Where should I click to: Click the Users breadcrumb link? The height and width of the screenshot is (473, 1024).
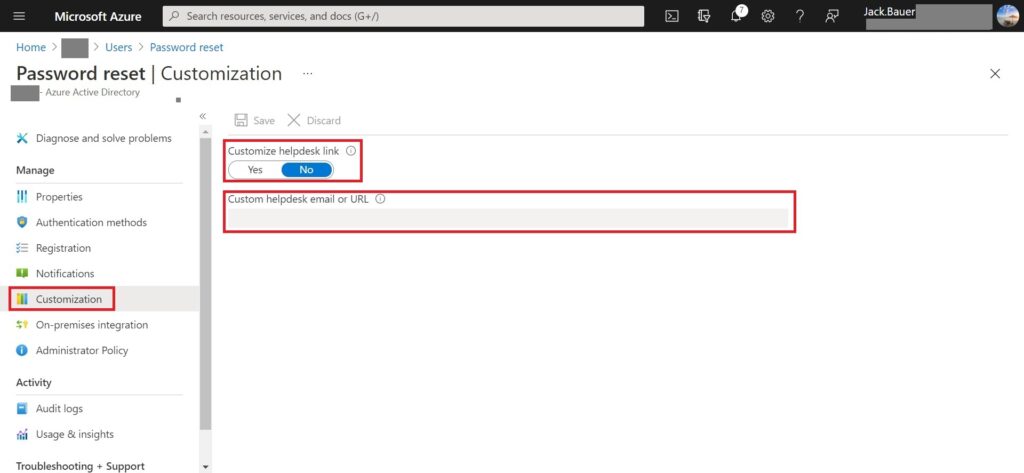[118, 47]
